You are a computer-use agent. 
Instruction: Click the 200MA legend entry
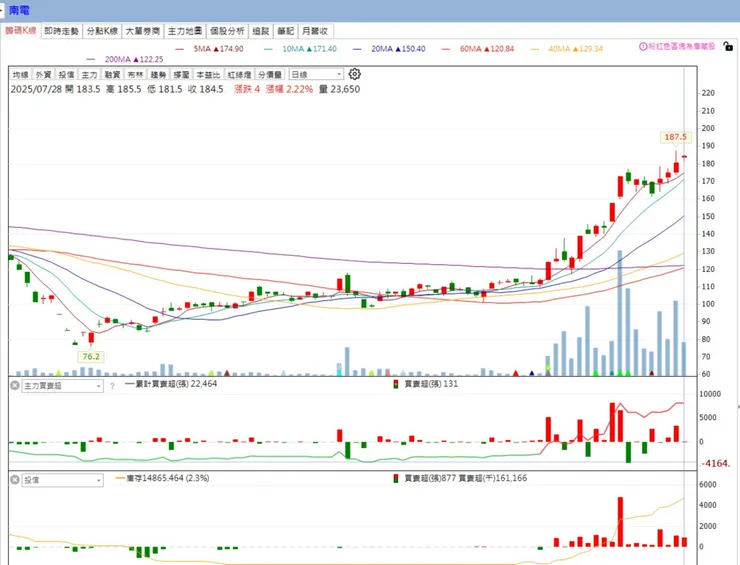coord(125,59)
